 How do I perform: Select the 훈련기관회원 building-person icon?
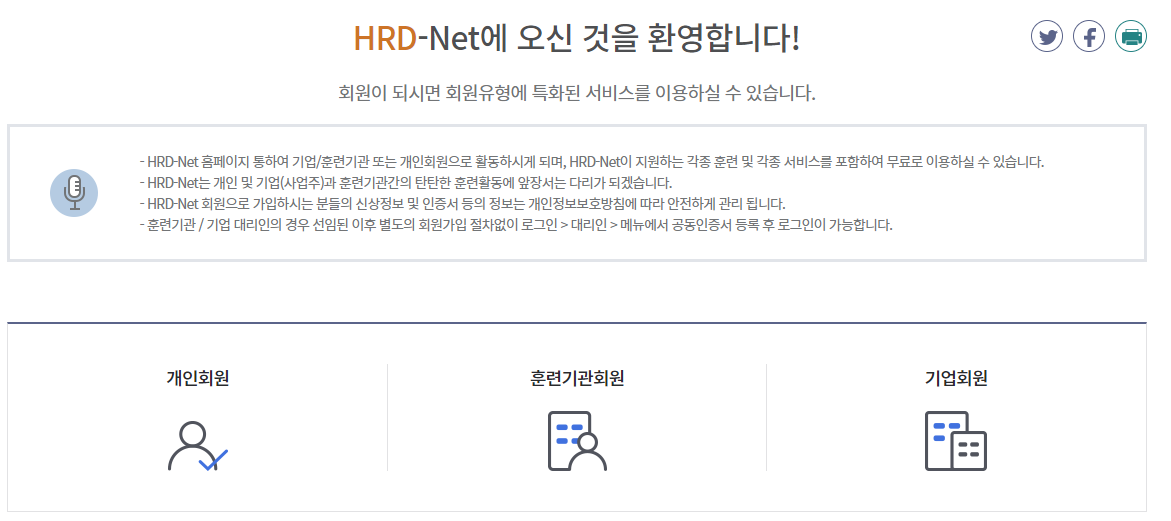[577, 441]
